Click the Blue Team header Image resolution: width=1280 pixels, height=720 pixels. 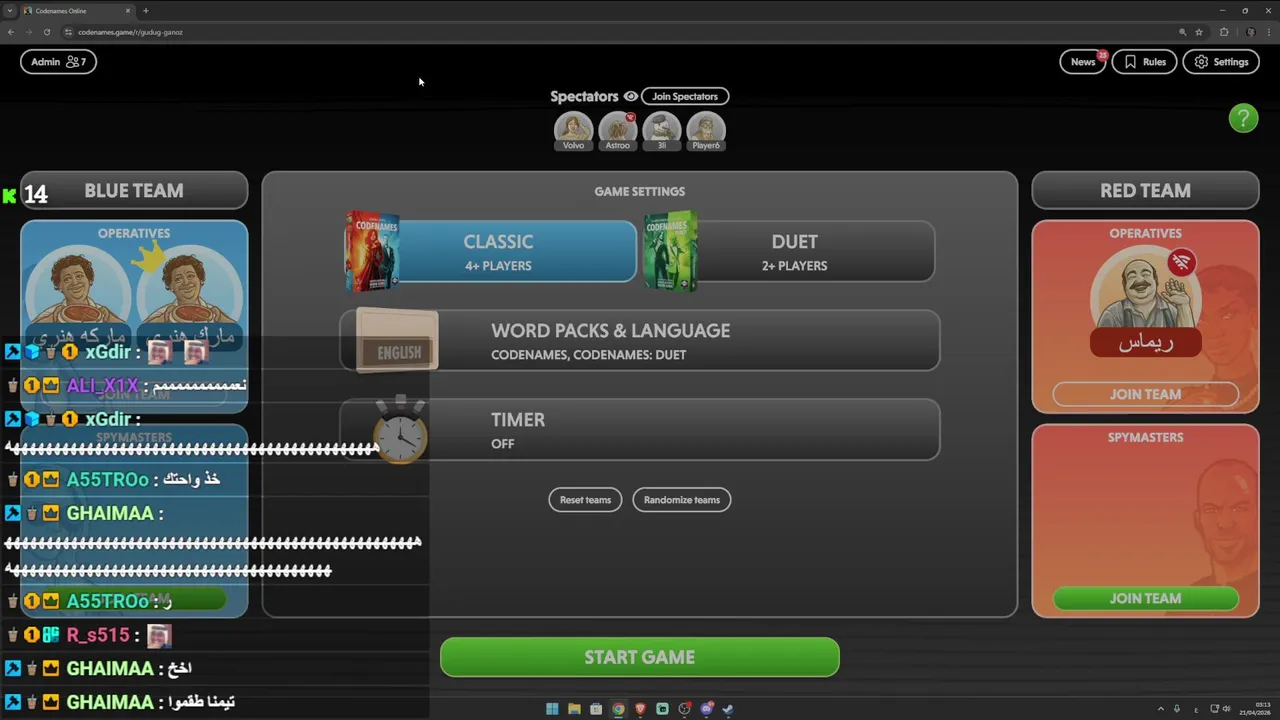point(134,190)
